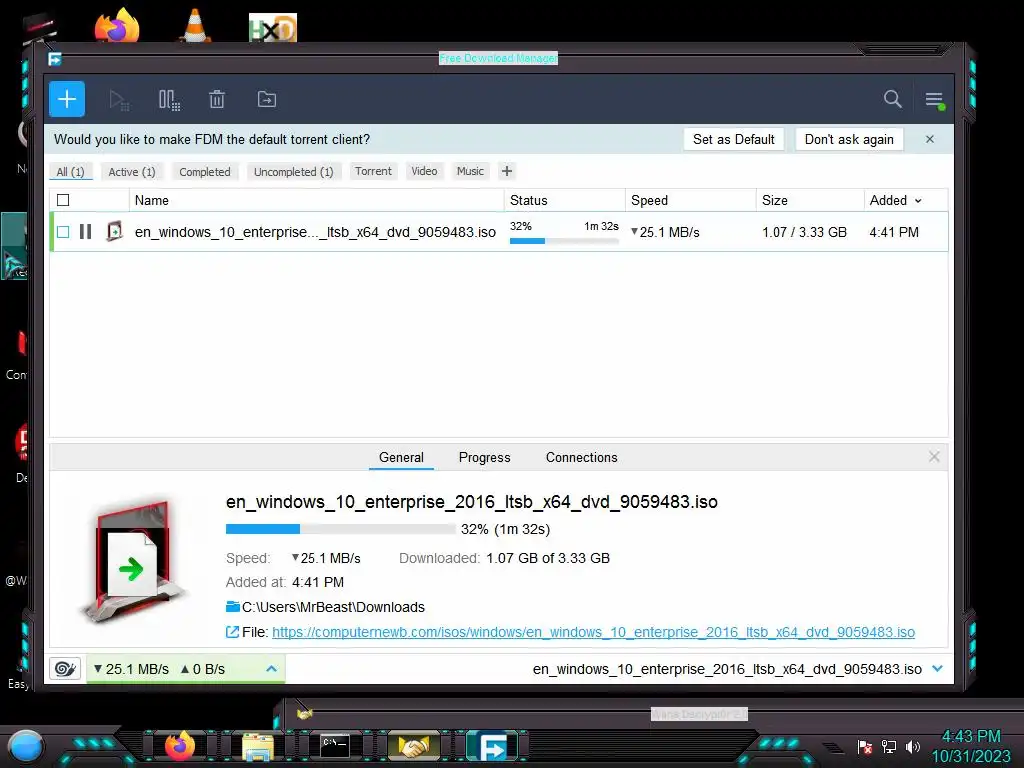This screenshot has width=1024, height=768.
Task: Pause selected downloads in toolbar
Action: pos(169,100)
